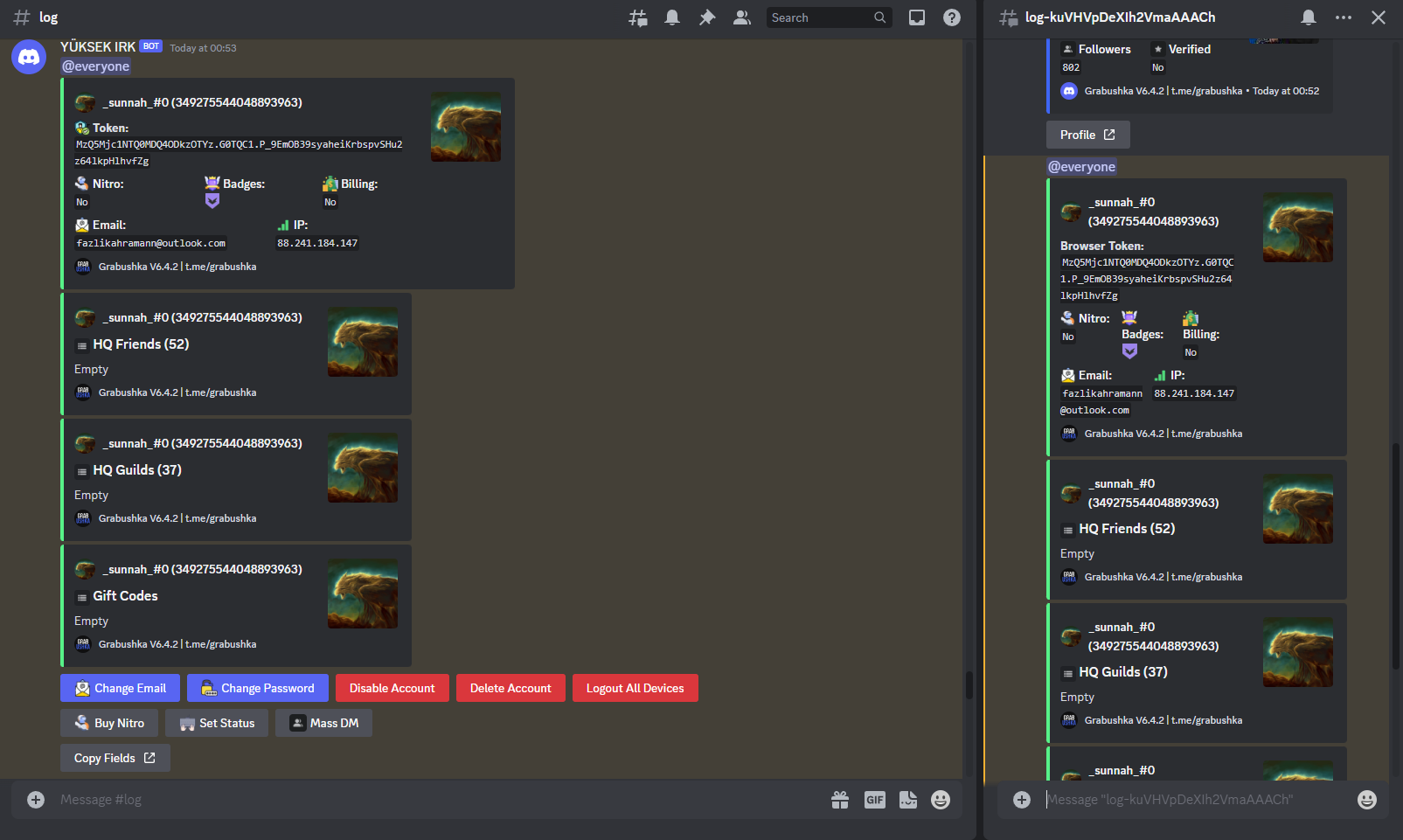Image resolution: width=1403 pixels, height=840 pixels.
Task: Click the hash icon beside the log channel name
Action: pyautogui.click(x=22, y=17)
